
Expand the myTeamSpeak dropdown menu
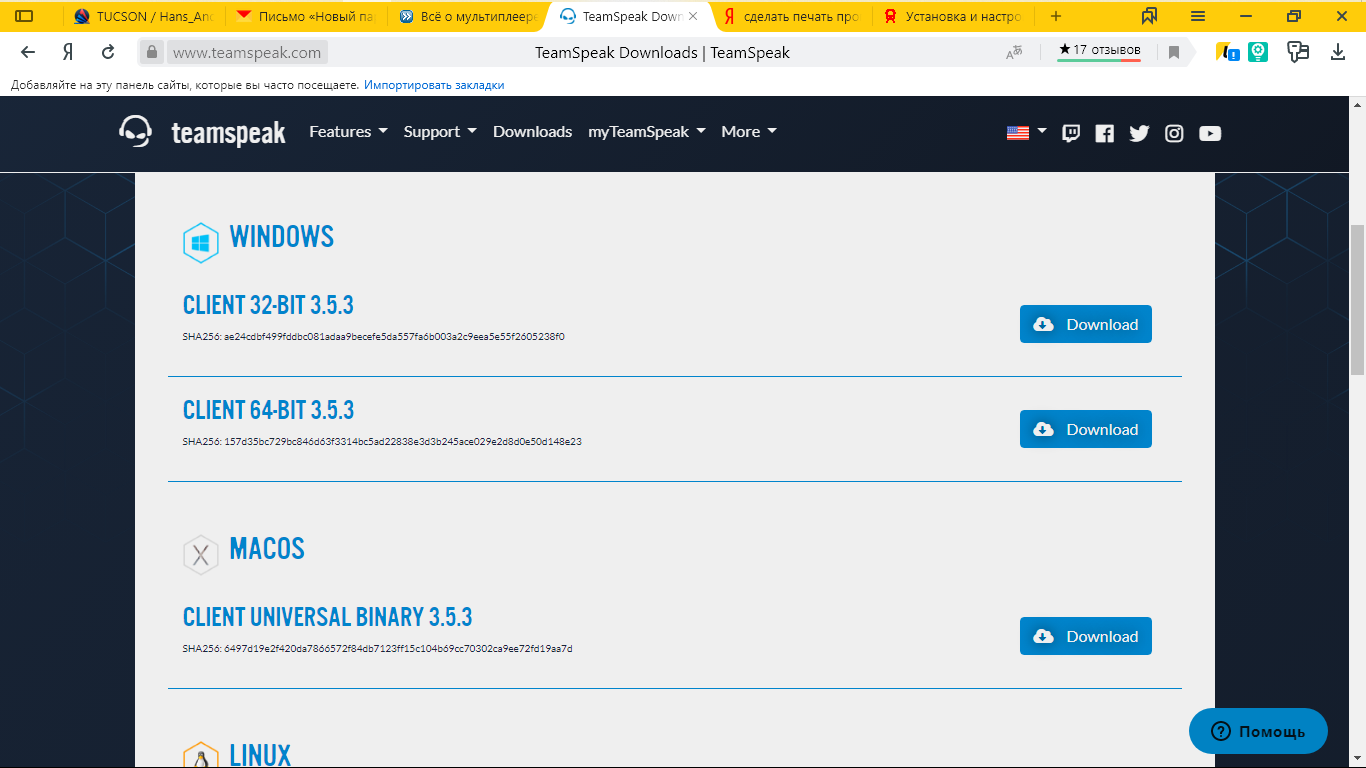(647, 132)
